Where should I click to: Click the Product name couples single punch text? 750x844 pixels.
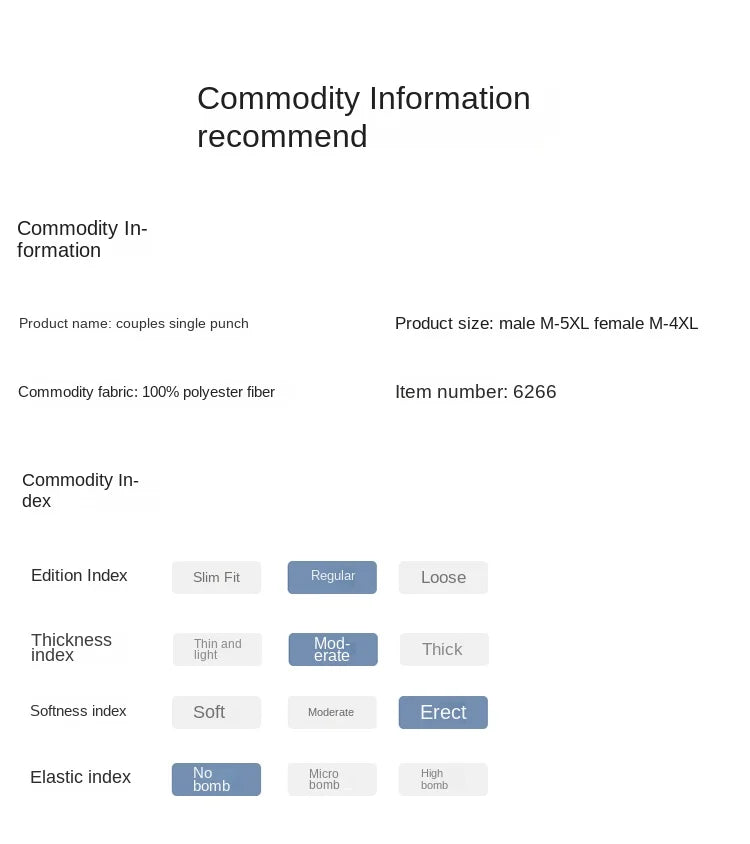134,324
